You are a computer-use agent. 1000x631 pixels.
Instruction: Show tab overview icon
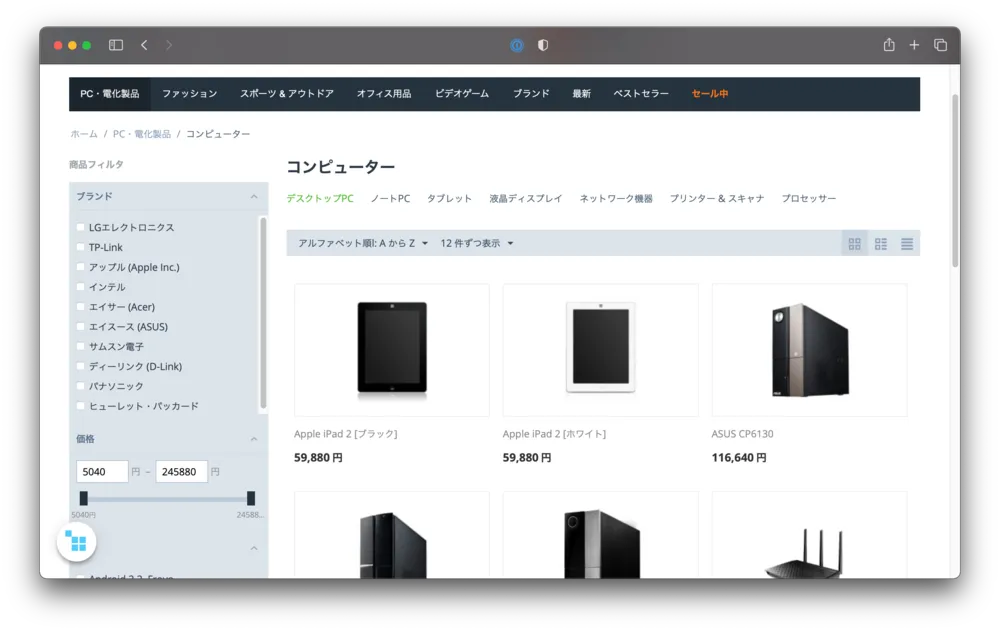940,45
